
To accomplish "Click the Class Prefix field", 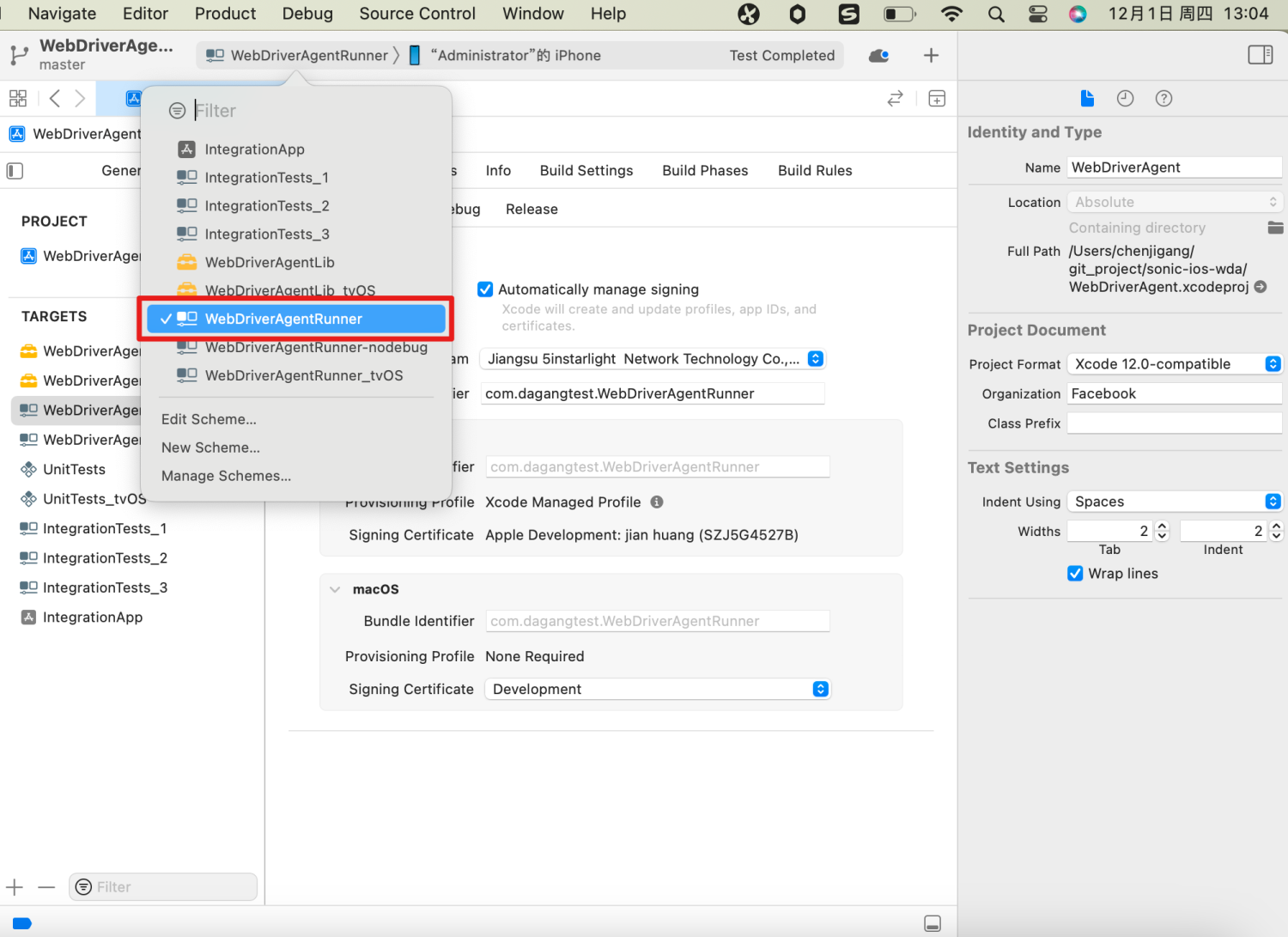I will pos(1175,423).
